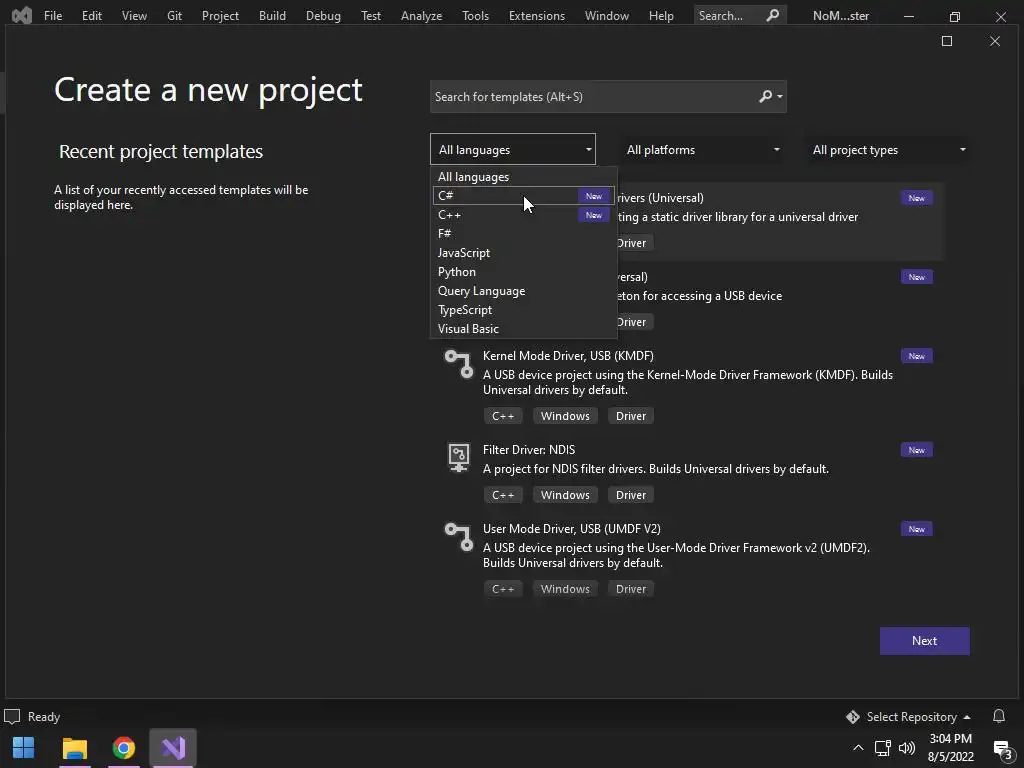This screenshot has width=1024, height=768.
Task: Open the Help menu
Action: pos(661,16)
